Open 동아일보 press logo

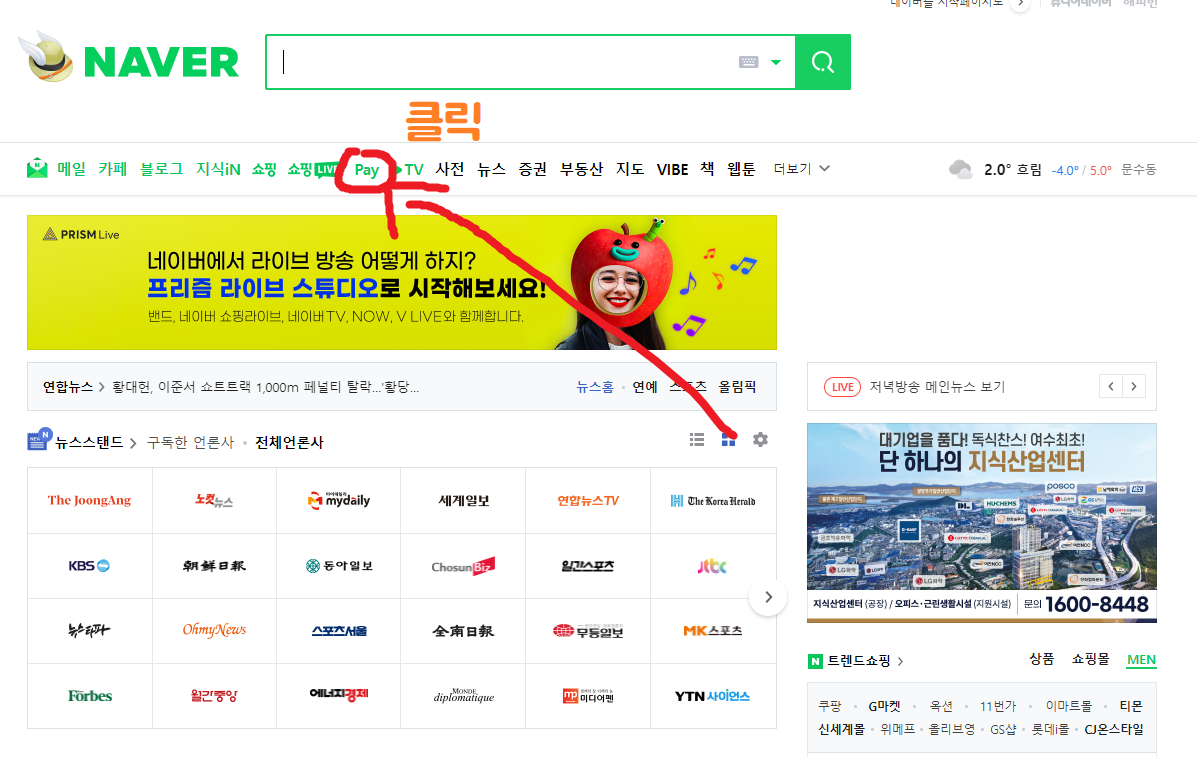tap(339, 566)
